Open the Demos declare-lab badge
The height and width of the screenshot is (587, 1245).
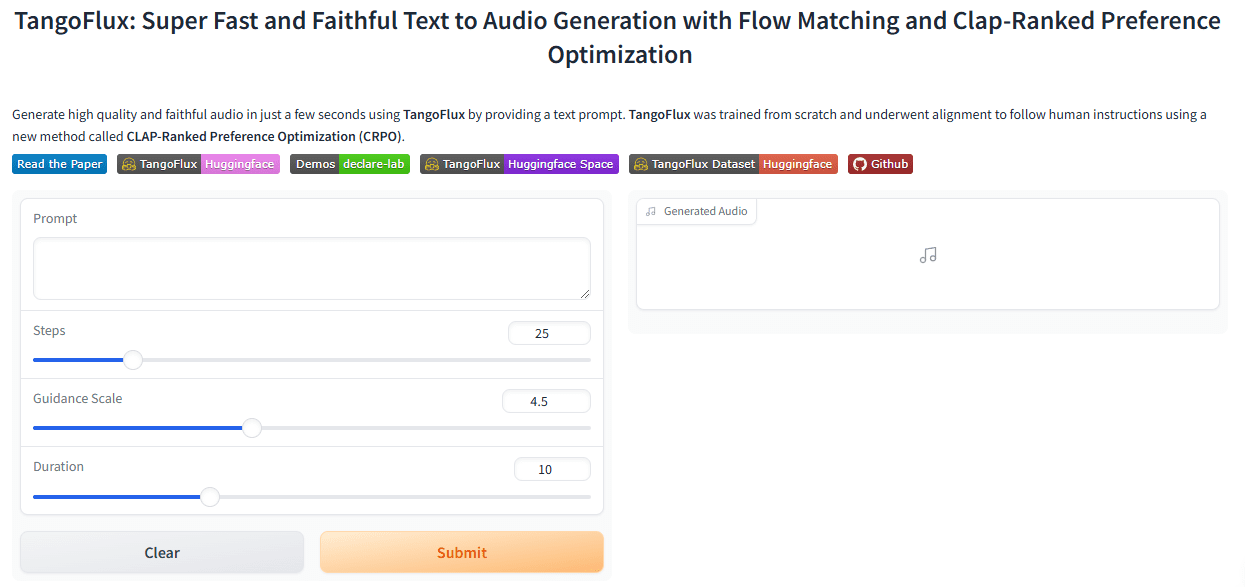[350, 164]
